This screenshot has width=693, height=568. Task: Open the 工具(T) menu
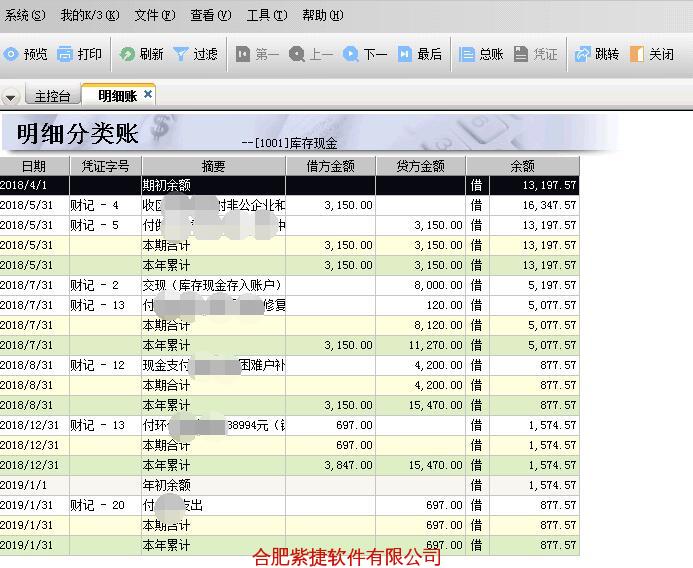(x=266, y=15)
